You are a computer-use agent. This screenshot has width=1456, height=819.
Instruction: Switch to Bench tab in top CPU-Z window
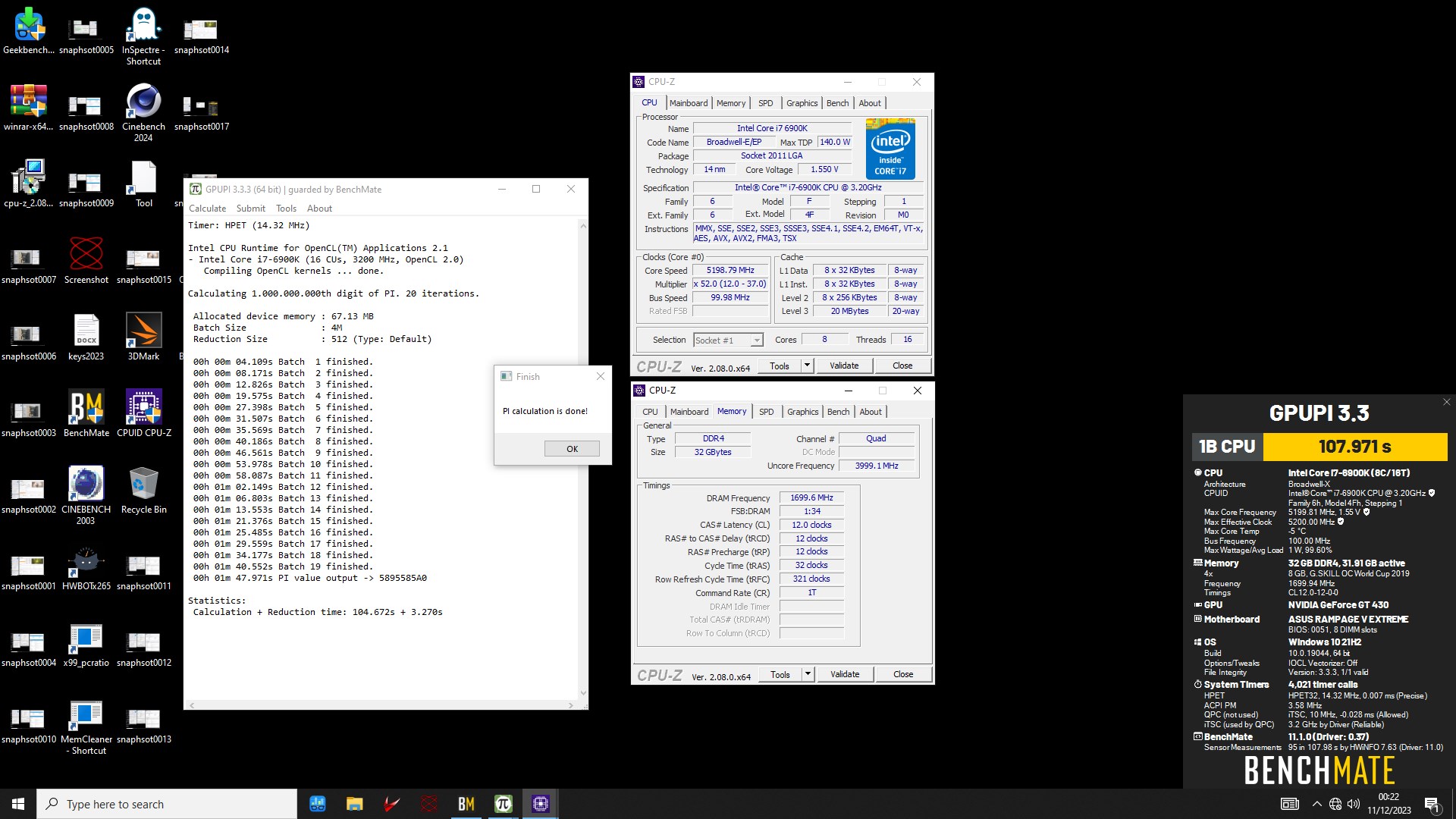pos(838,103)
